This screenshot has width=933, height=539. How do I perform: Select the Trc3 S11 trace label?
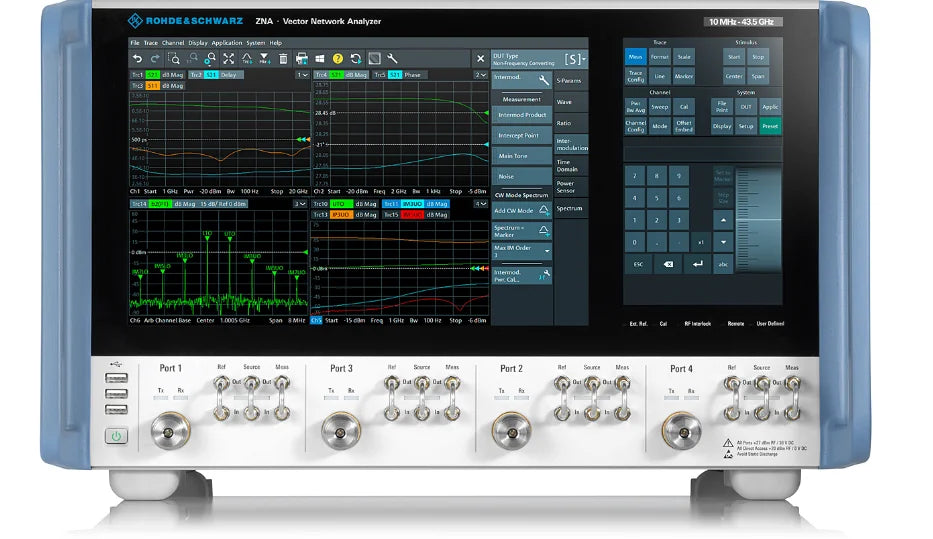[x=157, y=86]
